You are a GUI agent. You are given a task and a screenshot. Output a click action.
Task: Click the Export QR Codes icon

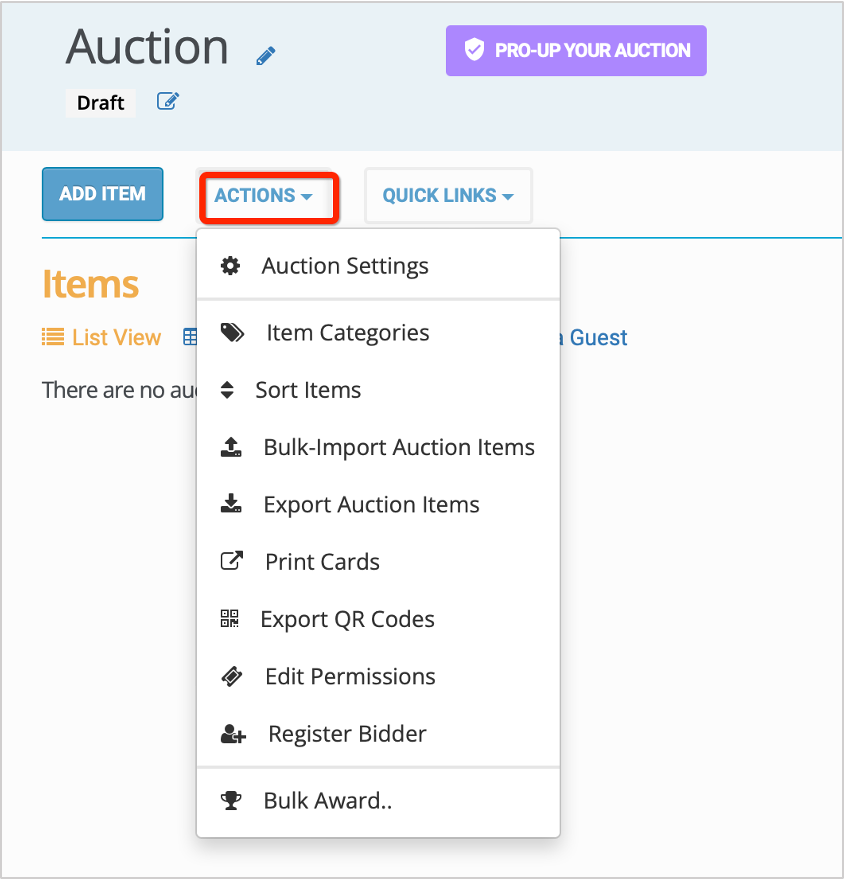pos(229,618)
